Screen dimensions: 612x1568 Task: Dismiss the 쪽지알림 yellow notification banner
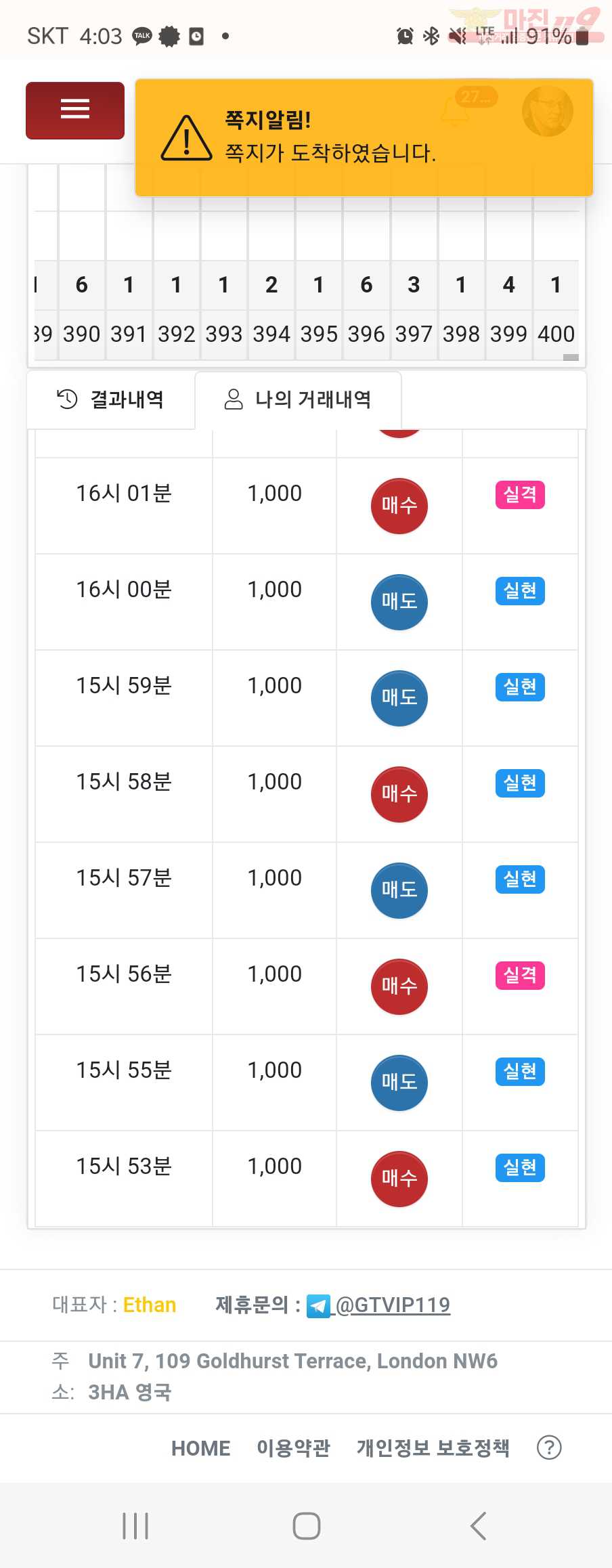pyautogui.click(x=364, y=138)
